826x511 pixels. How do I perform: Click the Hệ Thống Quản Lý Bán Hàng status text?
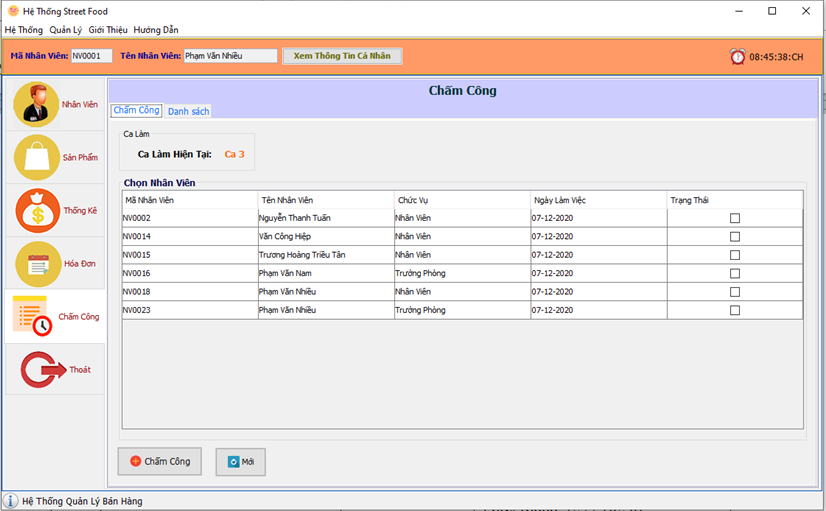coord(82,501)
